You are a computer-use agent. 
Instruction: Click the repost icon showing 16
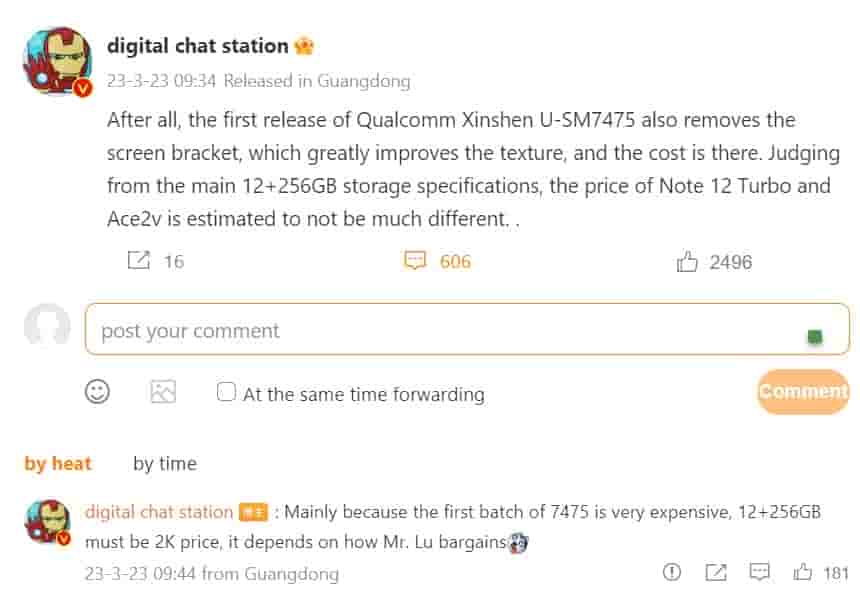pyautogui.click(x=139, y=261)
